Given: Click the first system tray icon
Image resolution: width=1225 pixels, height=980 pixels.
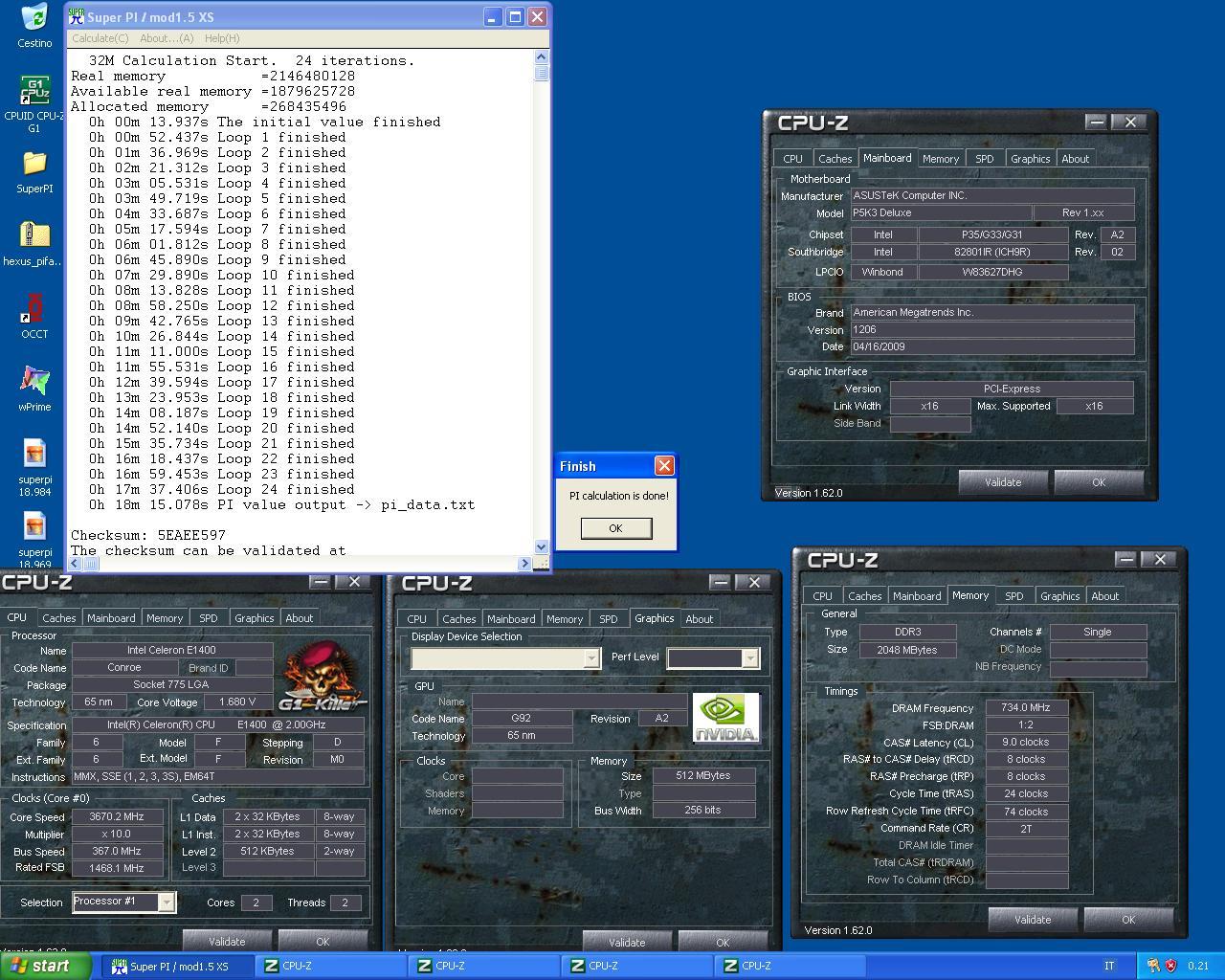Looking at the screenshot, I should click(1153, 966).
